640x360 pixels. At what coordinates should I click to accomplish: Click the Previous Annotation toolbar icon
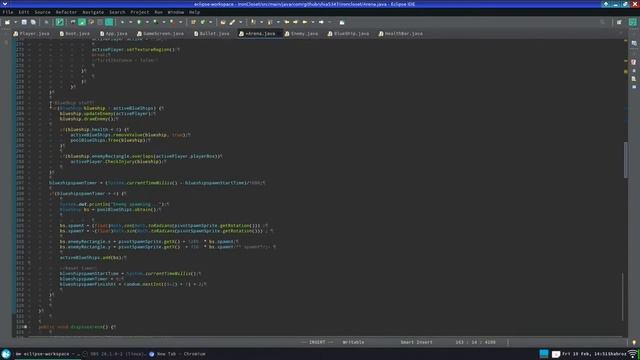click(270, 22)
